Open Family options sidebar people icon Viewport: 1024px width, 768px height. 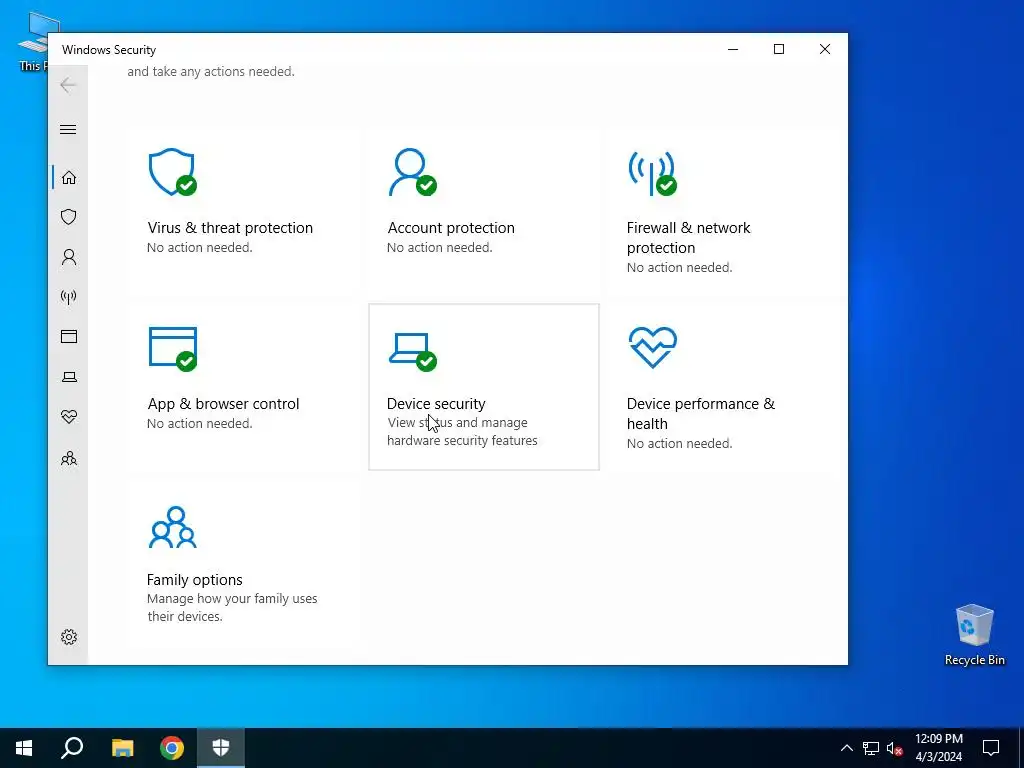point(69,458)
